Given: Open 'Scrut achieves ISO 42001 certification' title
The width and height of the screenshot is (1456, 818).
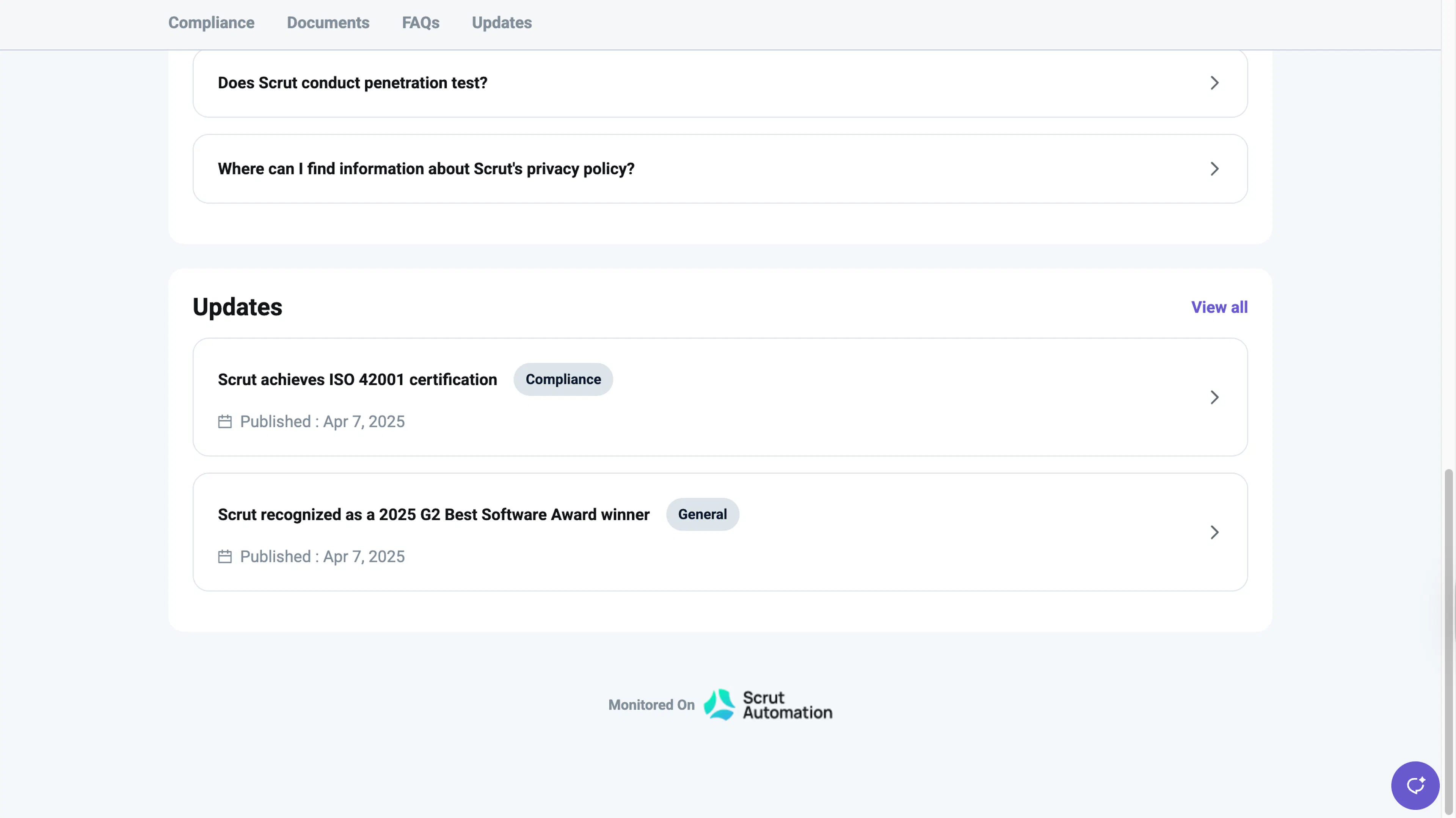Looking at the screenshot, I should pos(357,379).
